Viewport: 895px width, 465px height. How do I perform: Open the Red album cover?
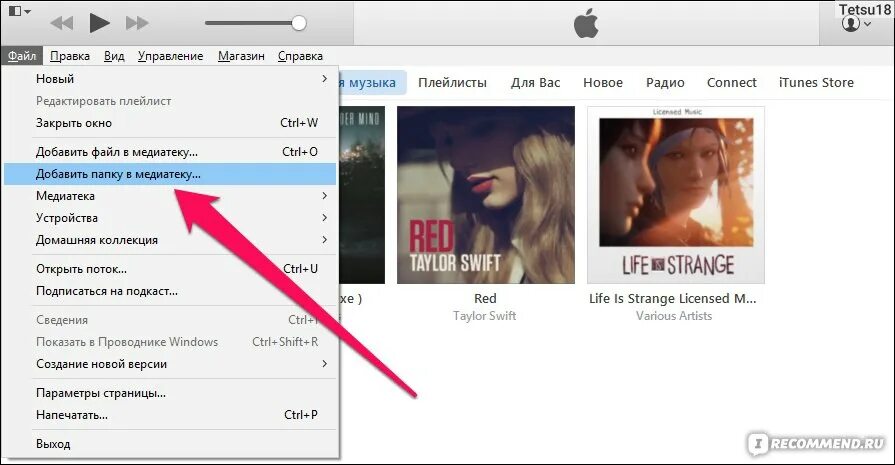pyautogui.click(x=486, y=195)
